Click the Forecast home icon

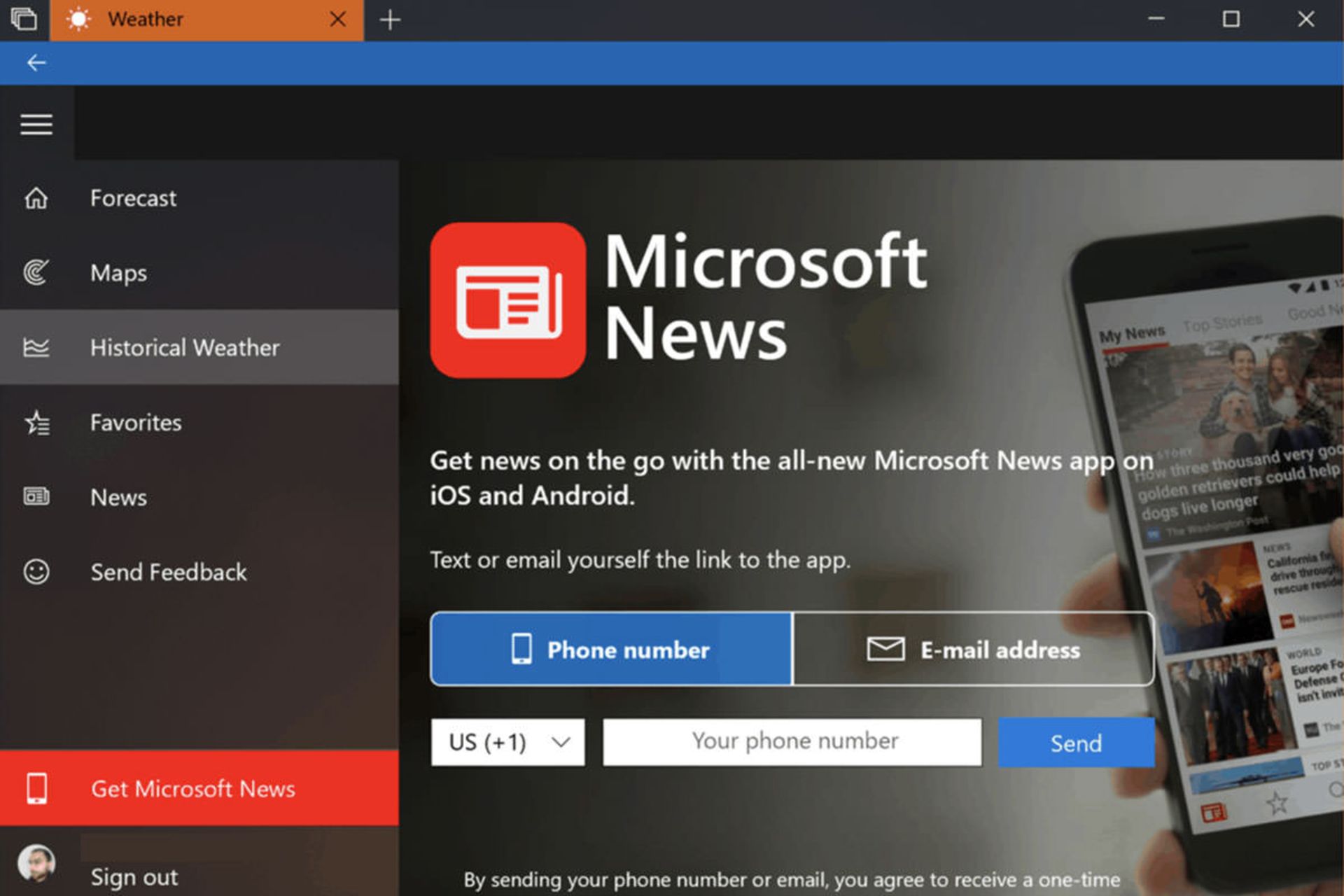pyautogui.click(x=36, y=198)
